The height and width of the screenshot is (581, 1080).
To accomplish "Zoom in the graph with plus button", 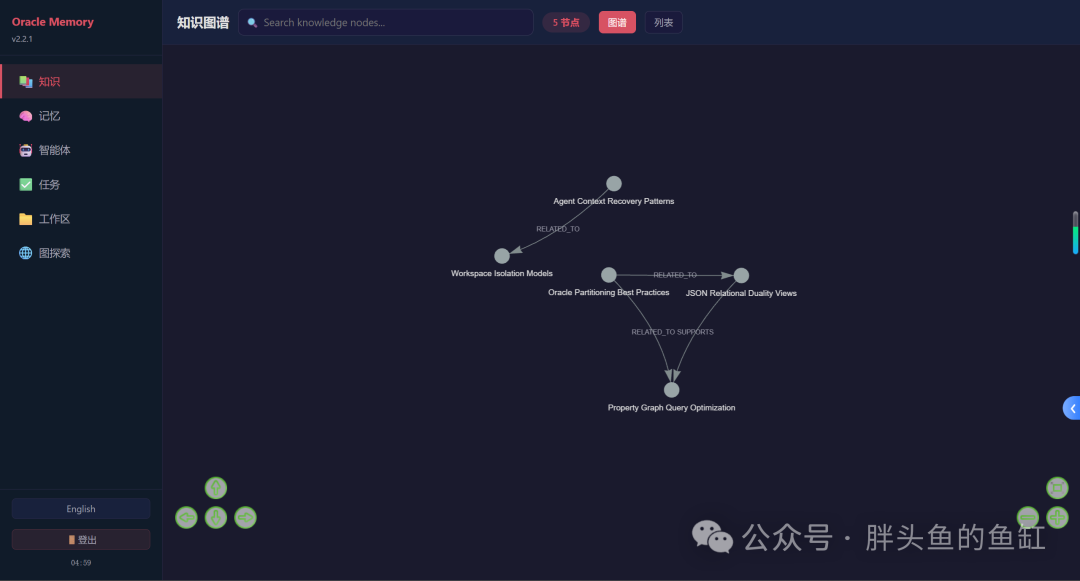I will [x=1057, y=518].
